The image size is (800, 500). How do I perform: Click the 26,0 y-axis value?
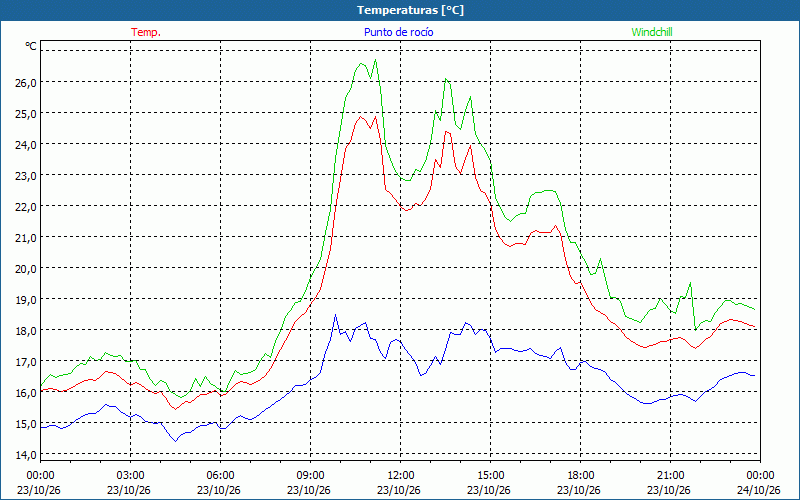(x=26, y=82)
